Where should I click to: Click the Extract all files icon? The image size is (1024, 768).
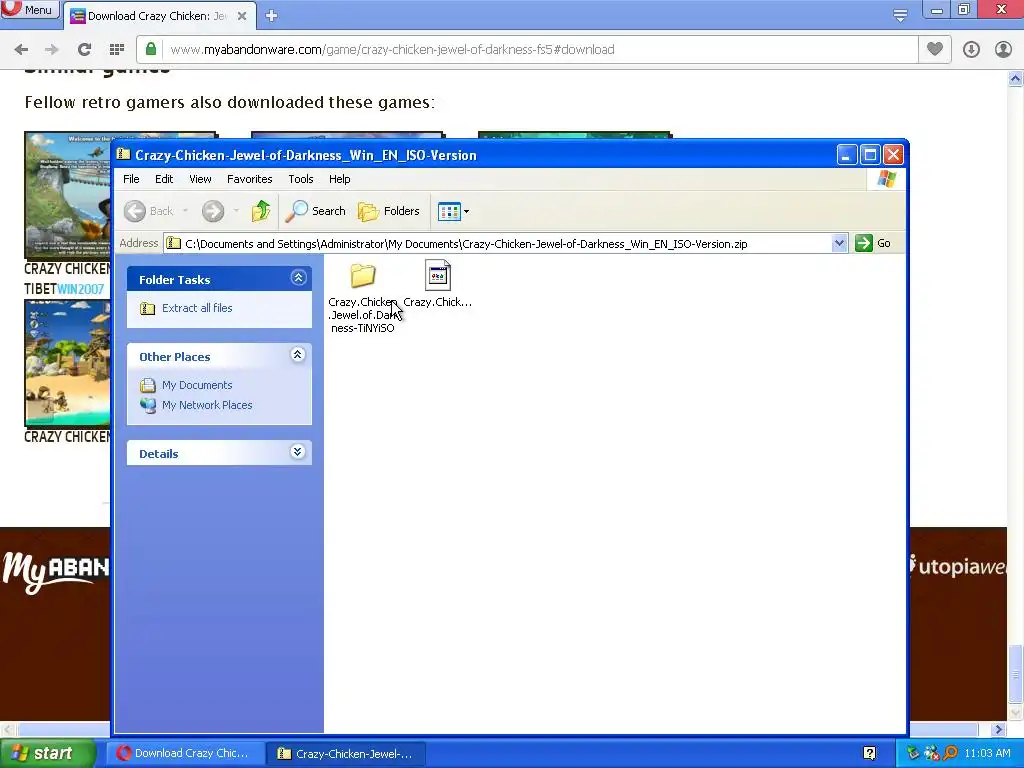[148, 308]
